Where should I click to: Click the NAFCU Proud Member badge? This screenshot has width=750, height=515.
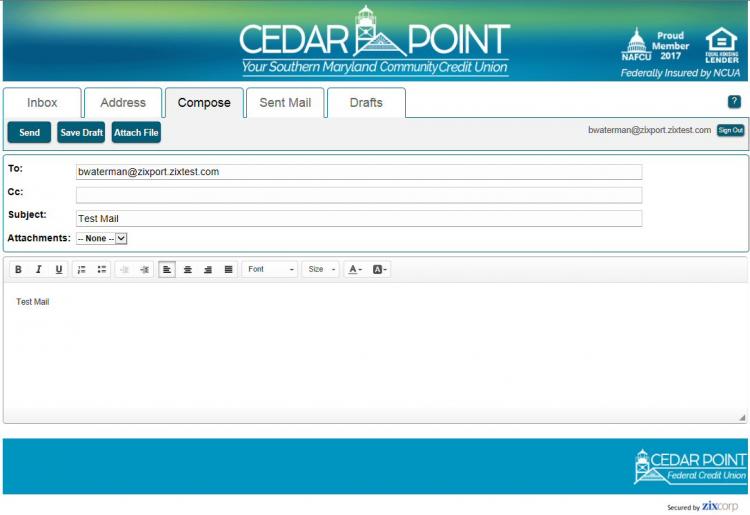click(655, 45)
